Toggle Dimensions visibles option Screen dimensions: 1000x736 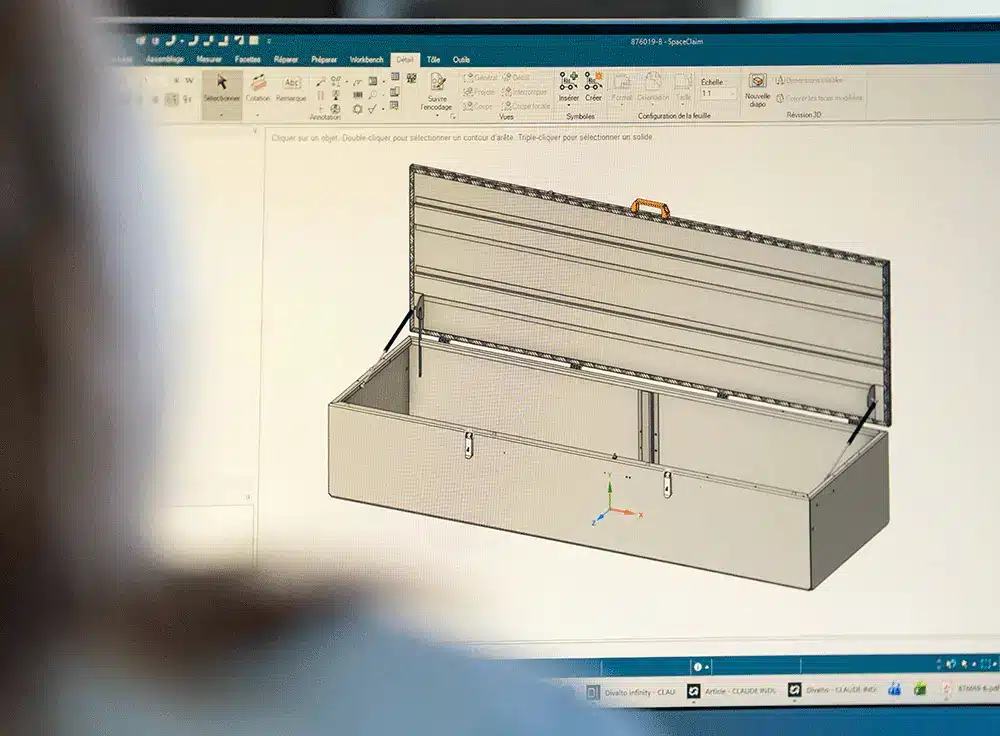coord(809,80)
